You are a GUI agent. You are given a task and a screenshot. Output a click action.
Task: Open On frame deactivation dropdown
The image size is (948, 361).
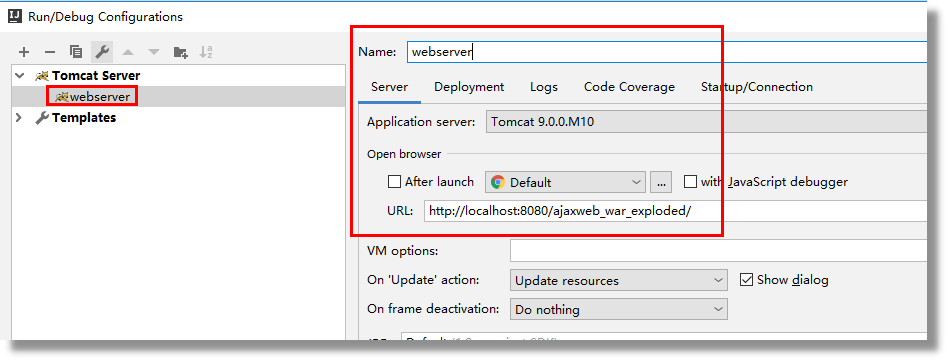coord(618,309)
